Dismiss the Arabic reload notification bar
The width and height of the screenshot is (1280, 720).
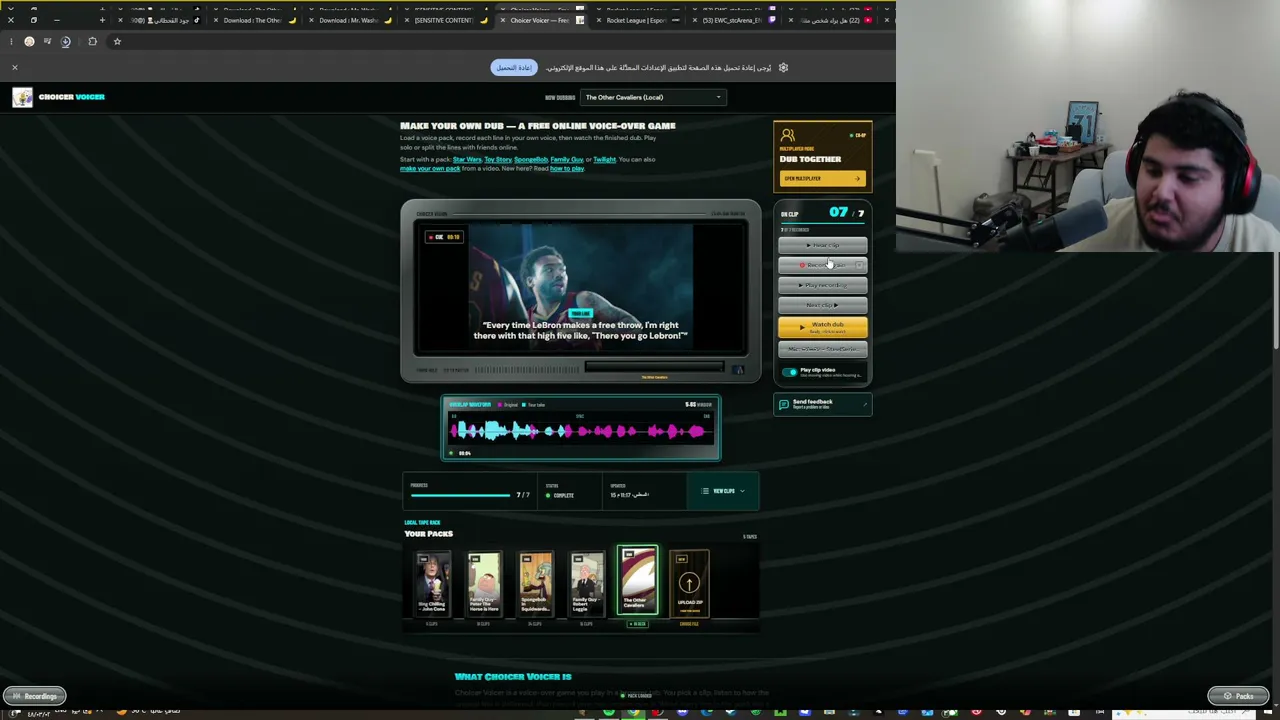pyautogui.click(x=15, y=67)
